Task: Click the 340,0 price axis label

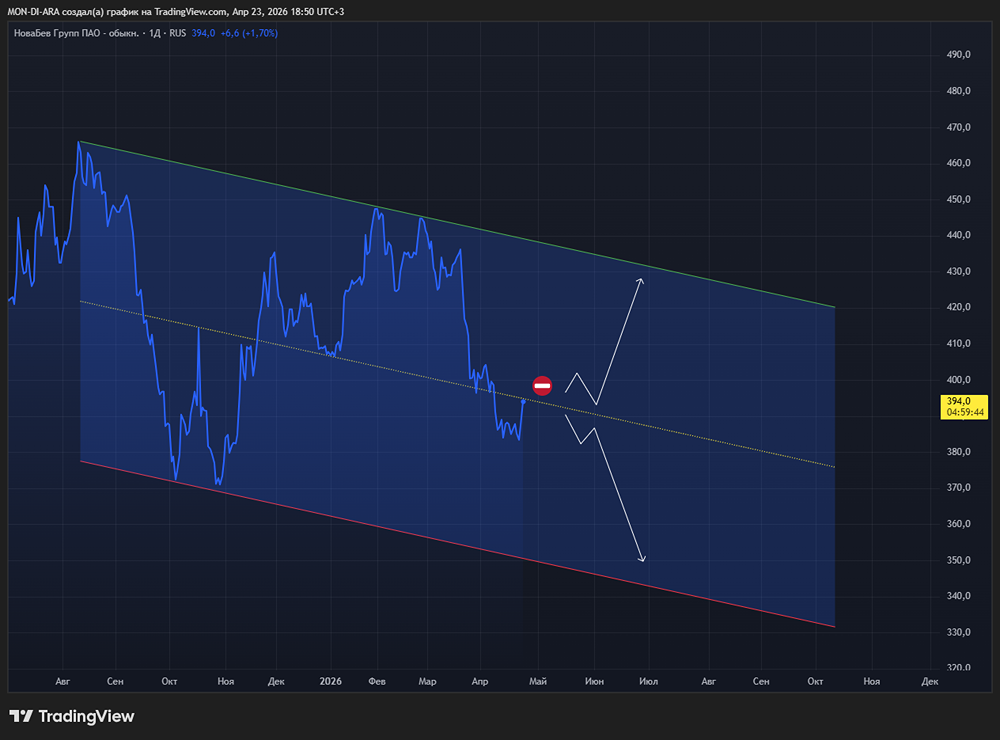Action: pos(959,596)
